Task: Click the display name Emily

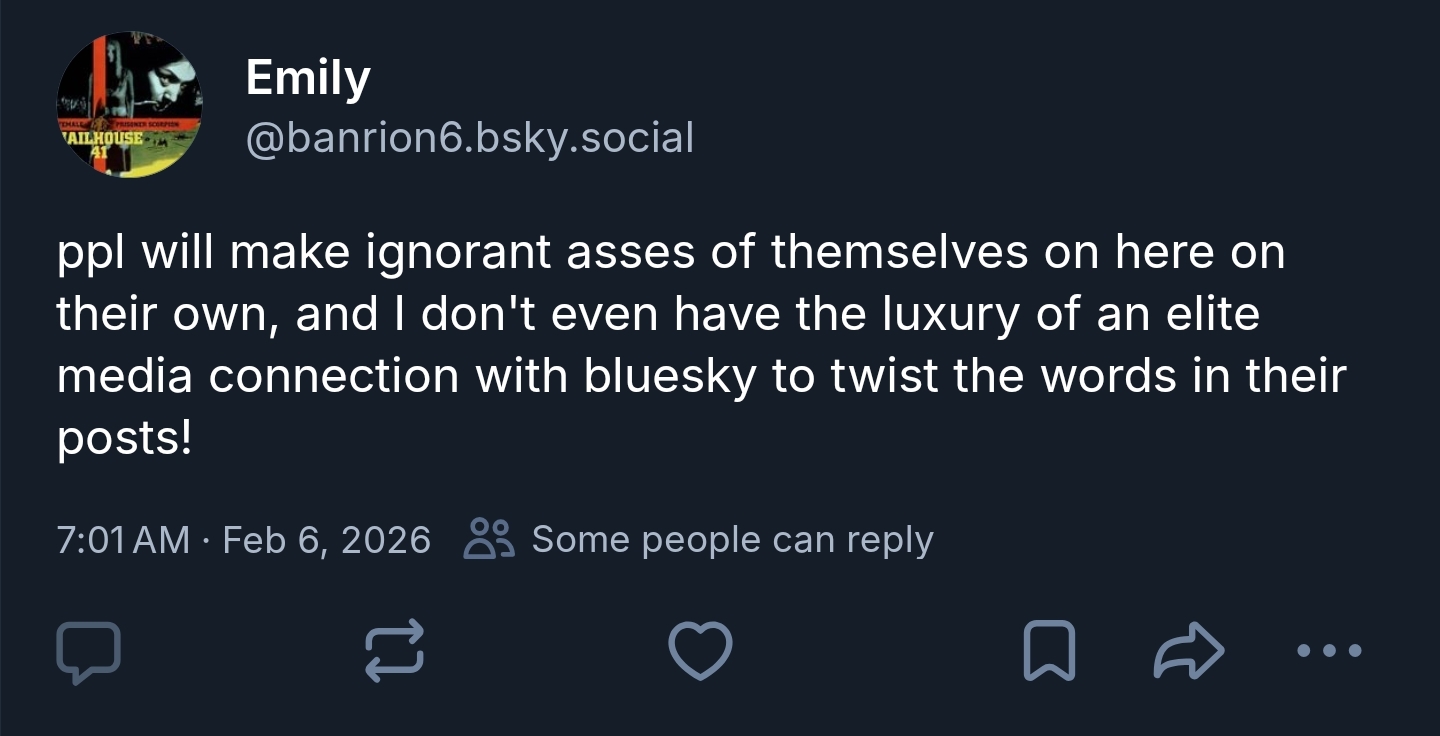Action: click(x=308, y=77)
